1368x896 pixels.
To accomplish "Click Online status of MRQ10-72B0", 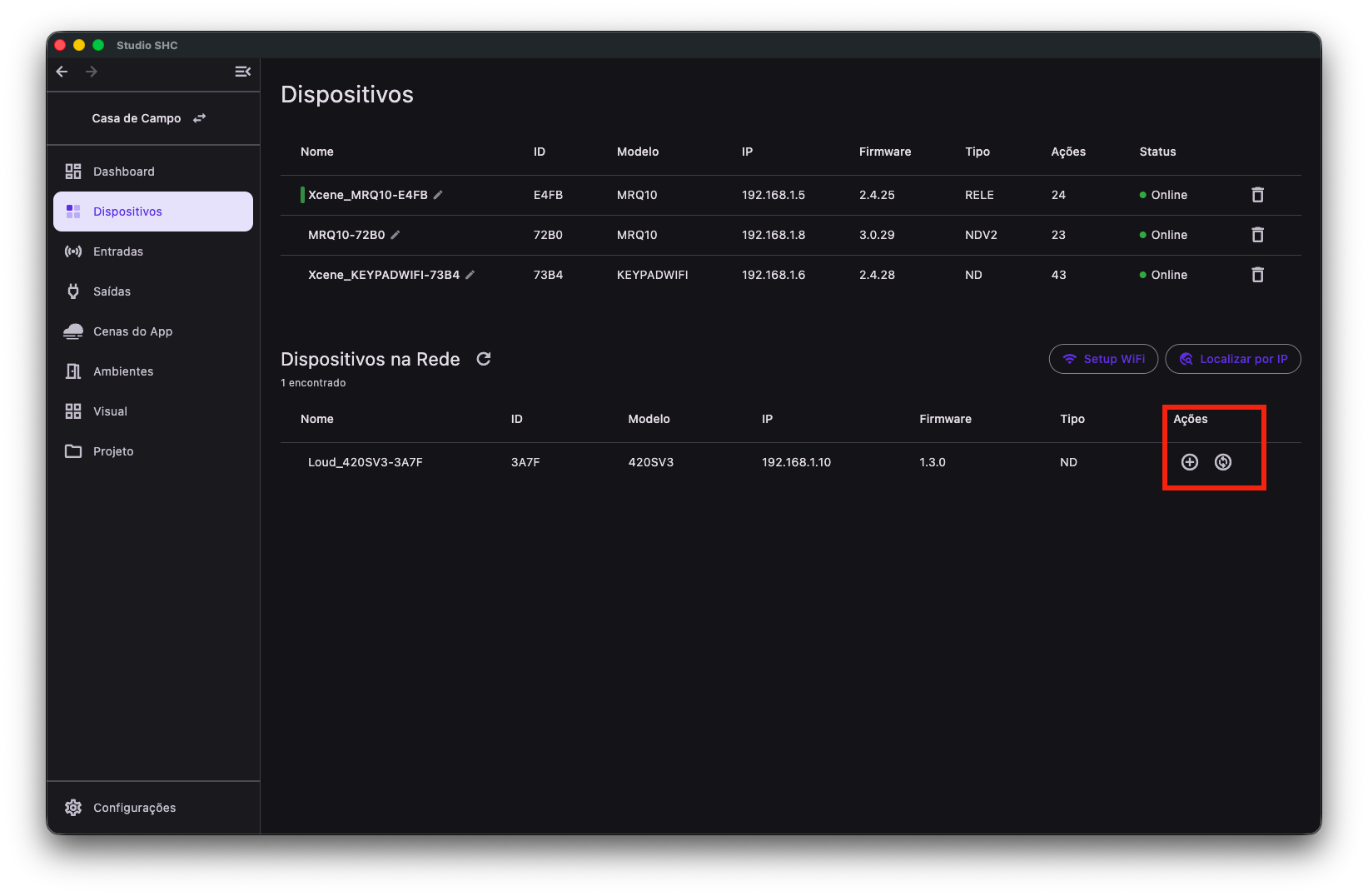I will [x=1163, y=235].
